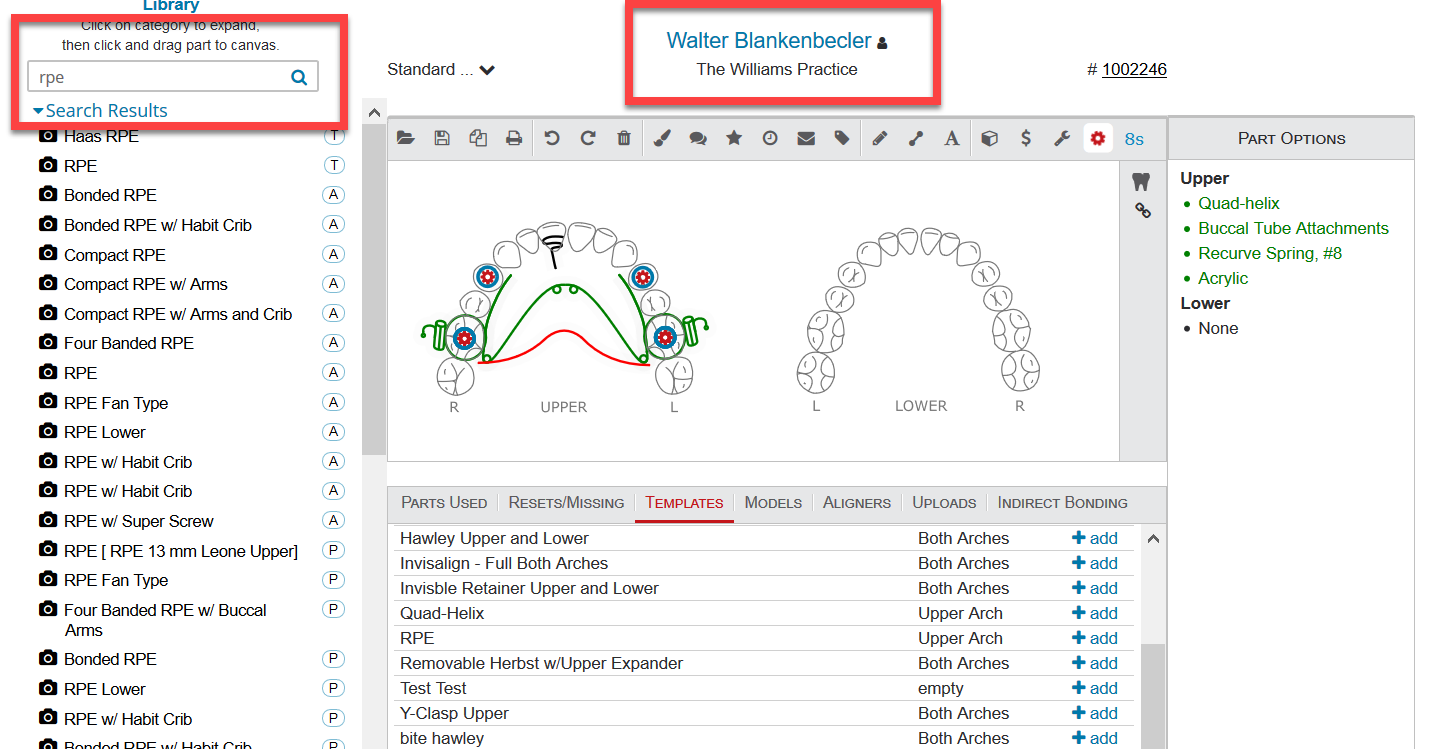Image resolution: width=1429 pixels, height=749 pixels.
Task: Click the 3D cube box icon
Action: click(x=989, y=139)
